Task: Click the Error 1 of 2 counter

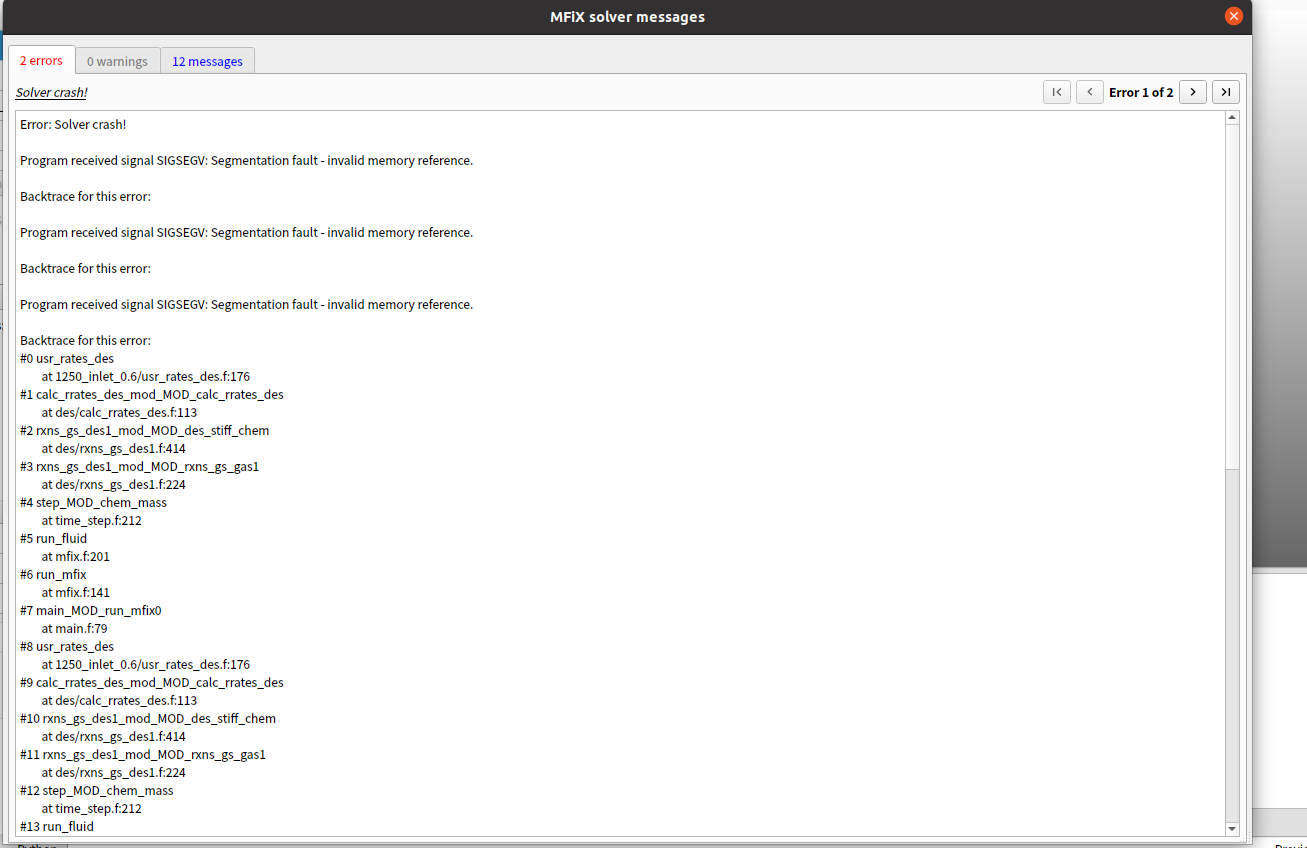Action: pos(1141,92)
